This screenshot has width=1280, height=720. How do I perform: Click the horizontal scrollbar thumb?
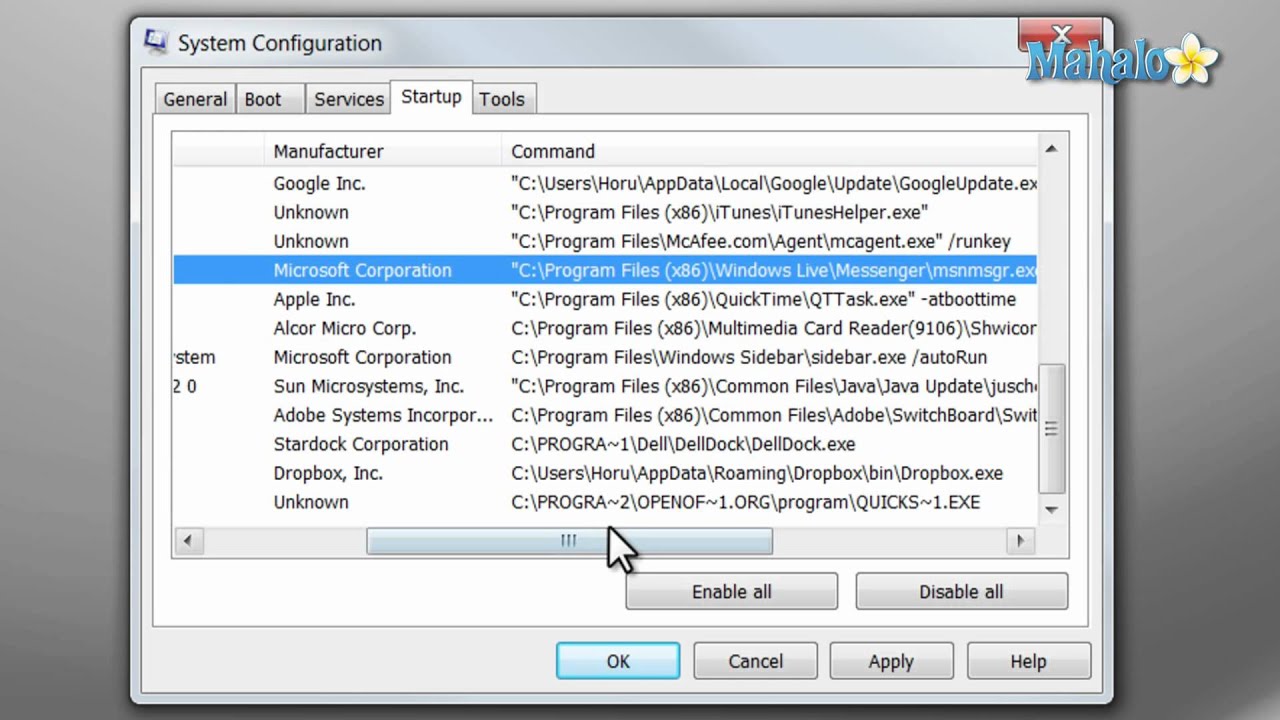click(569, 541)
